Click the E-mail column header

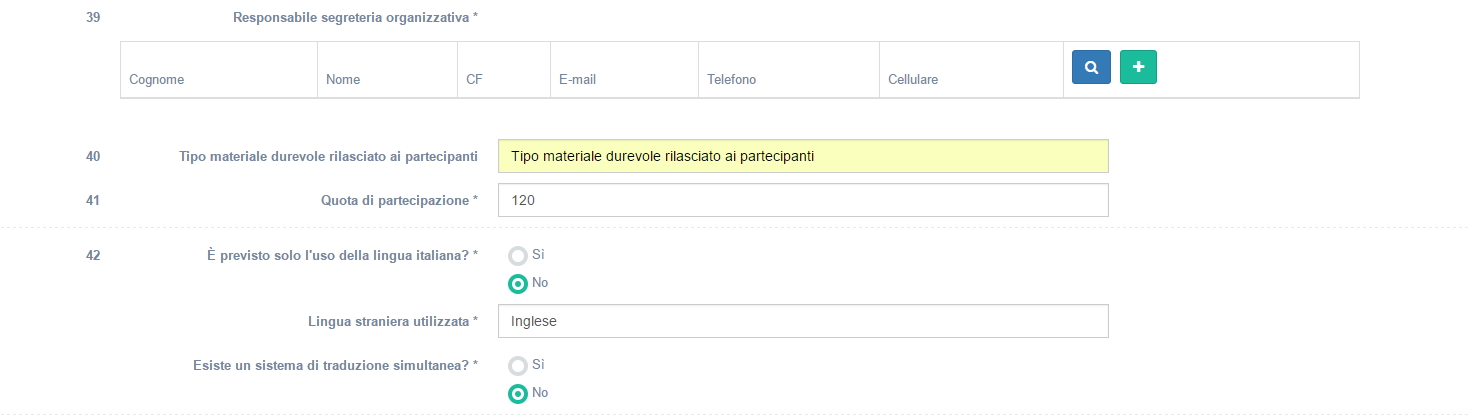tap(577, 79)
